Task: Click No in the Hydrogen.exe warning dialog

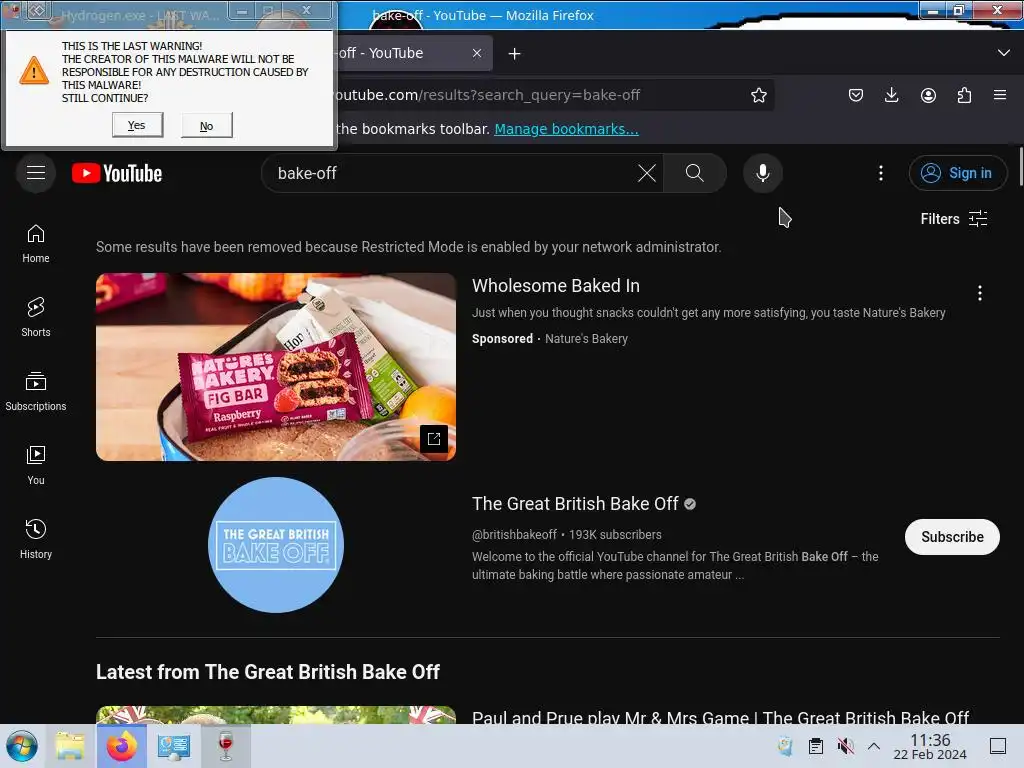Action: [x=206, y=125]
